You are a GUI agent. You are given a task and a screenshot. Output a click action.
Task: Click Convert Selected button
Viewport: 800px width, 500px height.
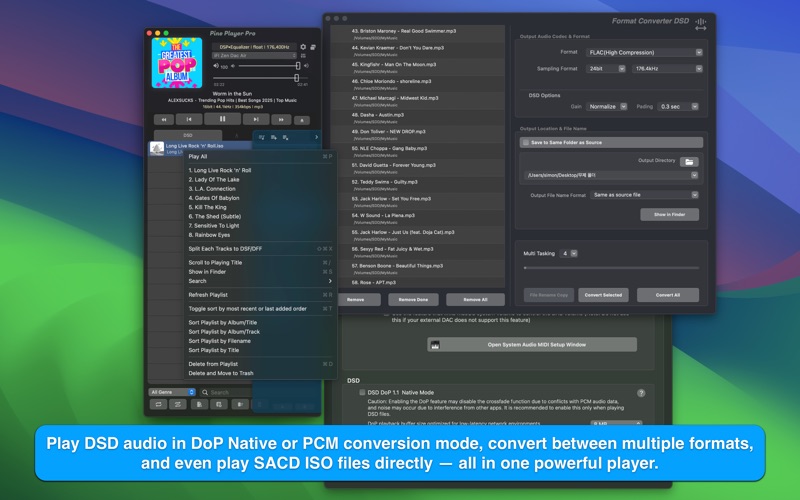pos(603,295)
